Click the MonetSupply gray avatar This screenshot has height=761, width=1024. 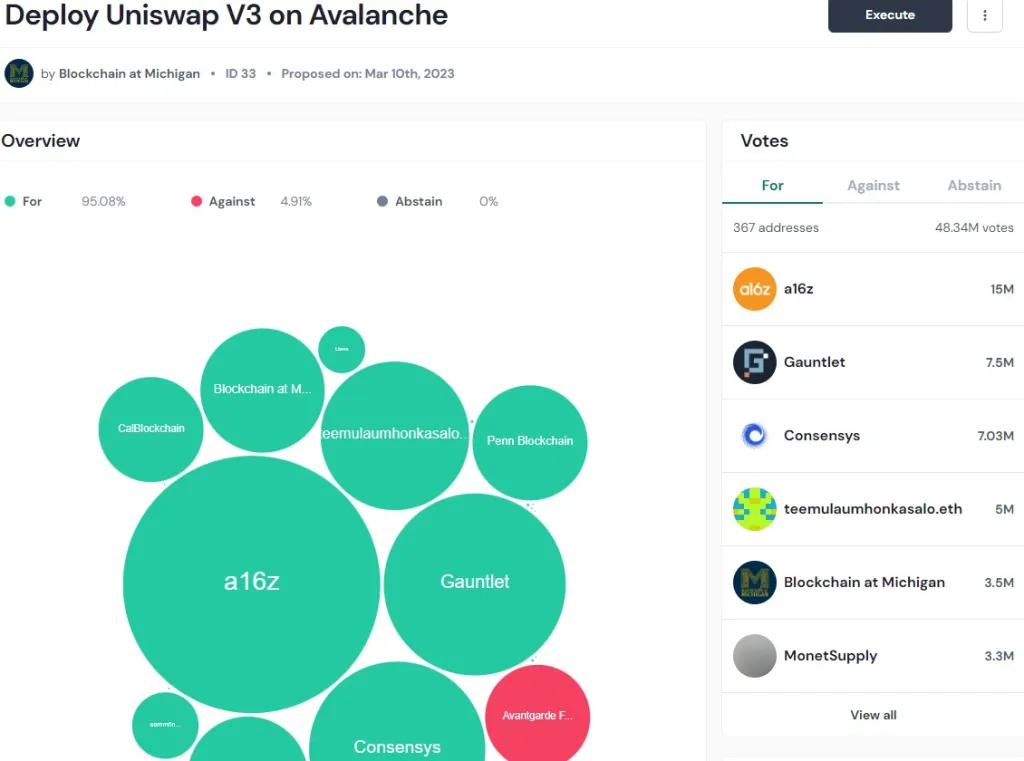tap(754, 656)
